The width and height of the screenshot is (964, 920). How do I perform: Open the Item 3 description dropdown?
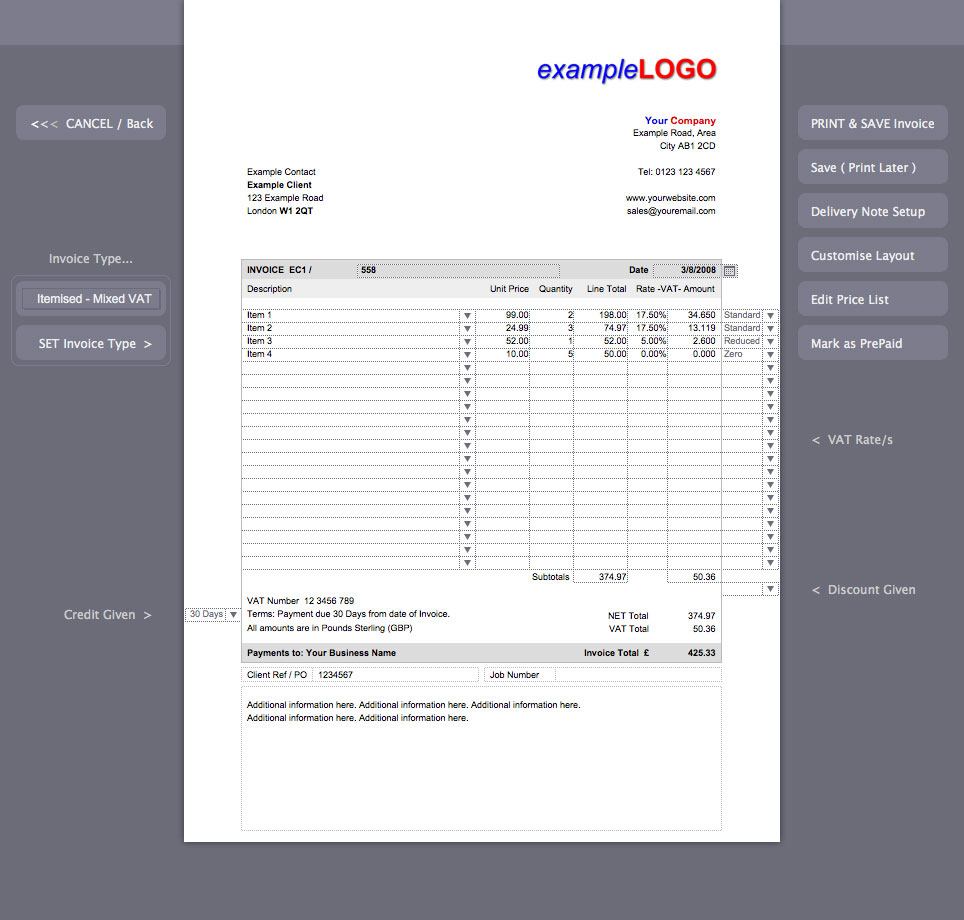click(467, 341)
